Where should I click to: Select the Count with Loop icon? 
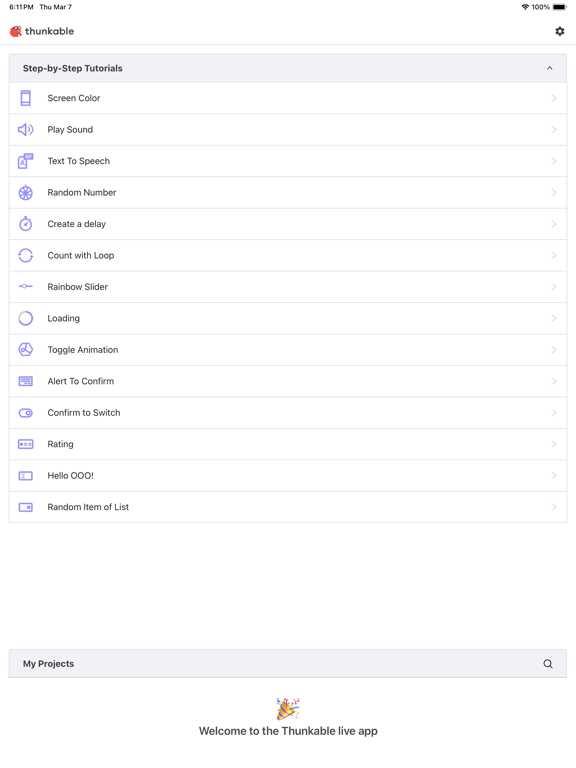pyautogui.click(x=25, y=255)
